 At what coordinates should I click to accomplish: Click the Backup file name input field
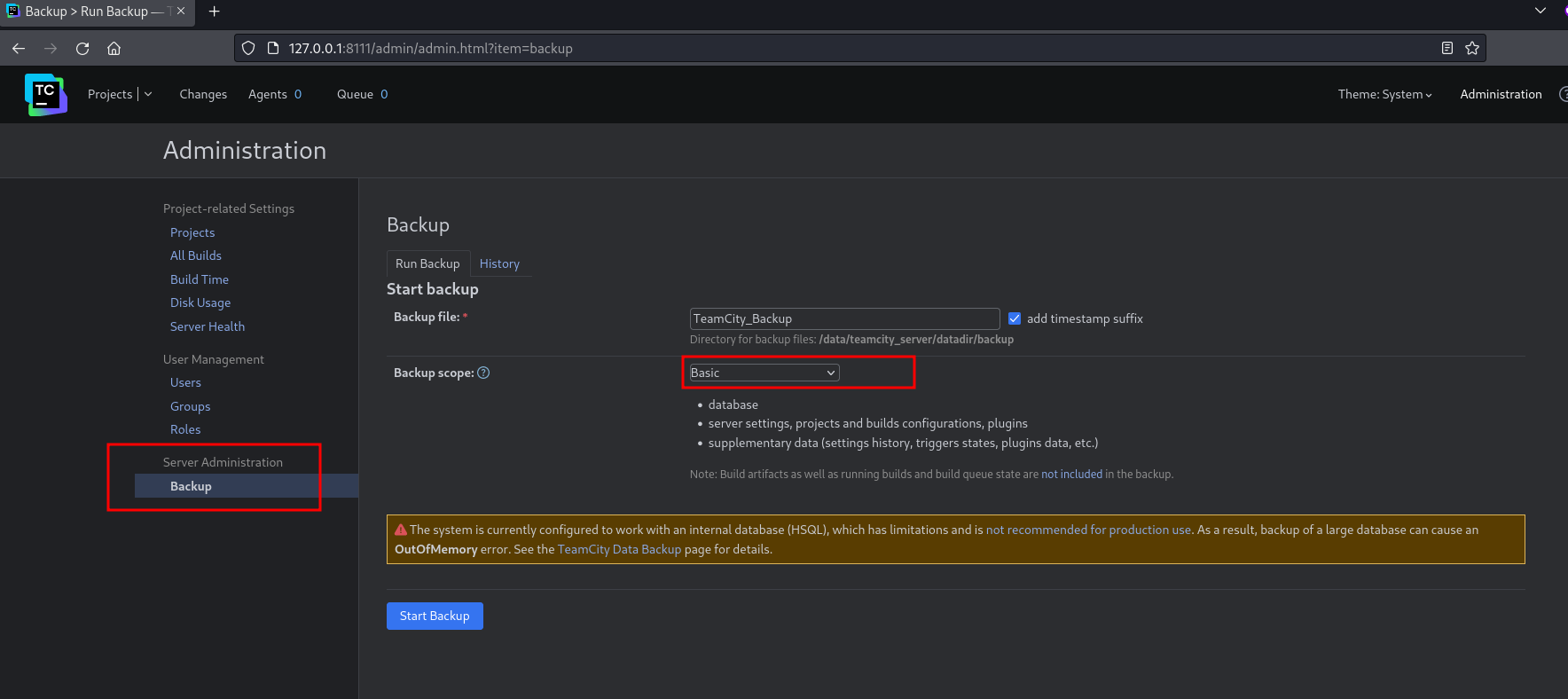tap(844, 318)
